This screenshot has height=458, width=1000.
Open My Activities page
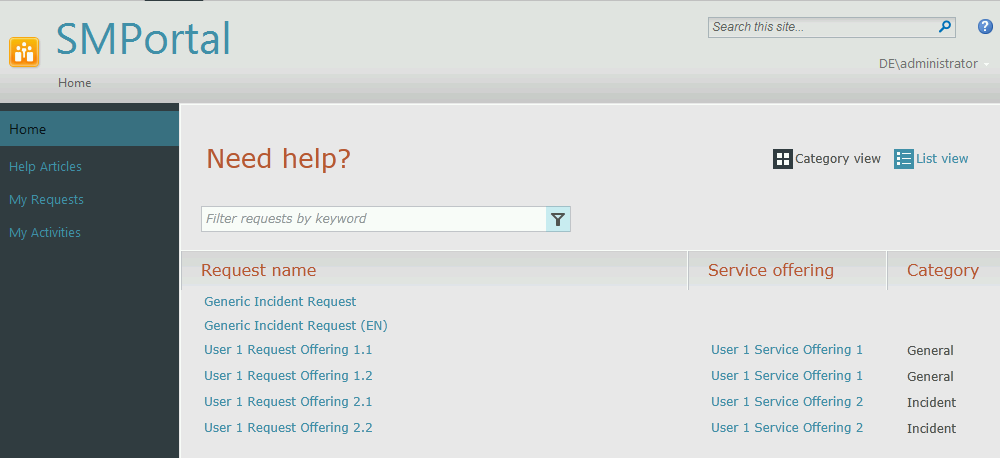coord(45,233)
